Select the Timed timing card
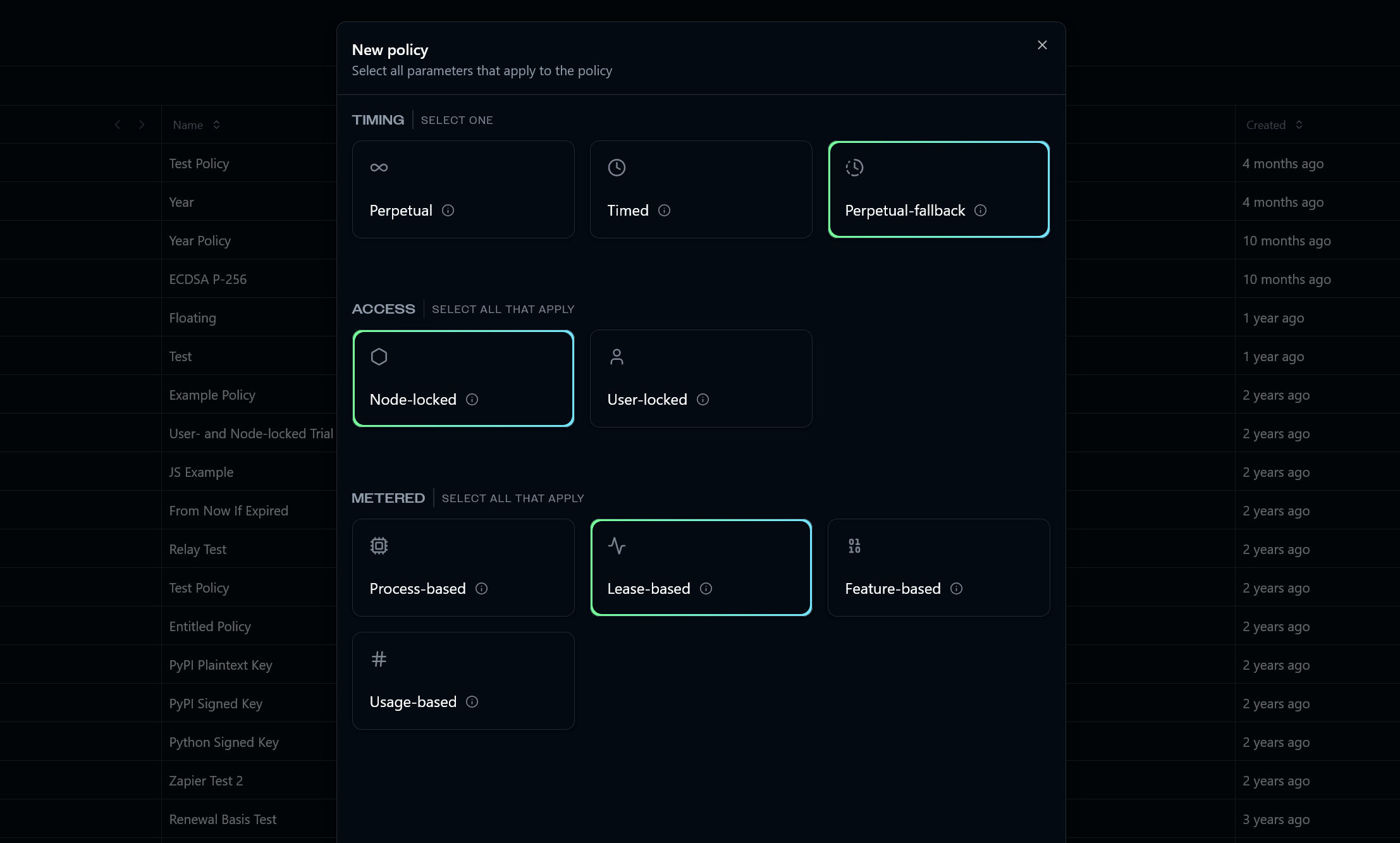This screenshot has width=1400, height=843. 701,189
